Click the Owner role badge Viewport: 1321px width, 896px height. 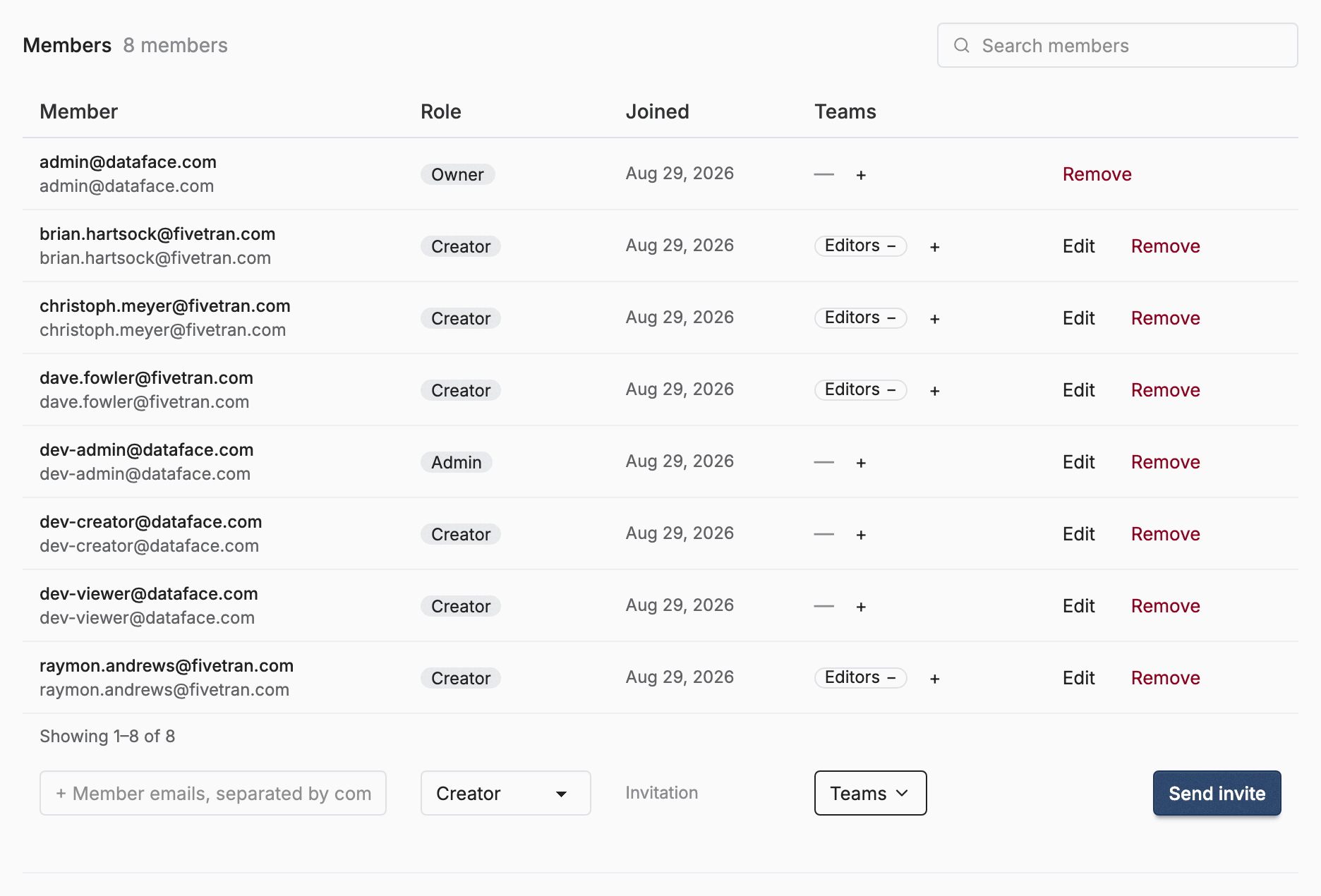pos(457,174)
